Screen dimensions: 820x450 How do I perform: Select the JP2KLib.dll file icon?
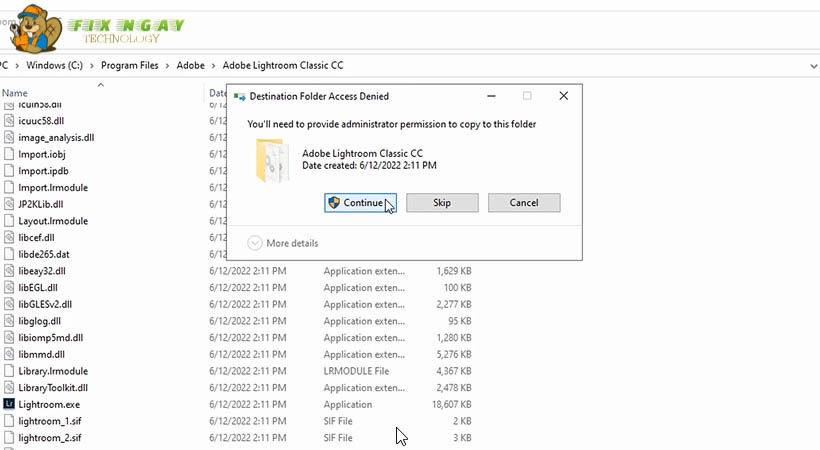coord(9,204)
